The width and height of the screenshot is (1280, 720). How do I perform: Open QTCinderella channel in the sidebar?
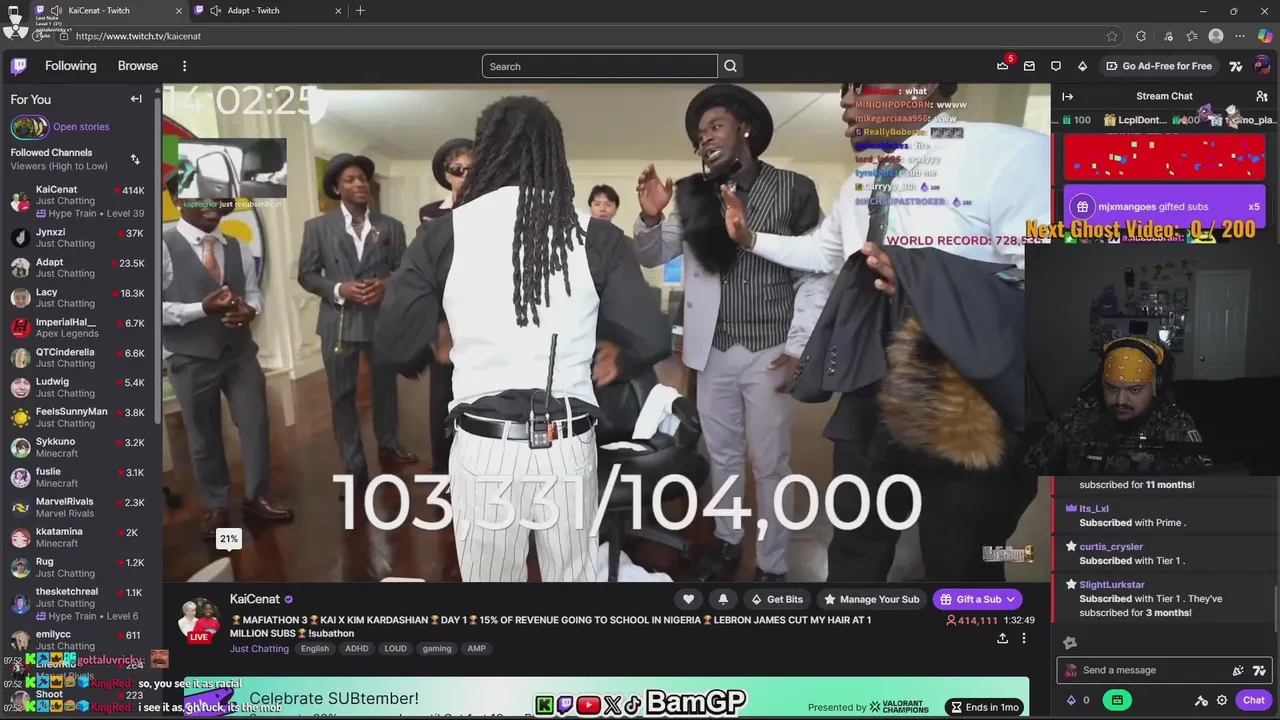(80, 357)
